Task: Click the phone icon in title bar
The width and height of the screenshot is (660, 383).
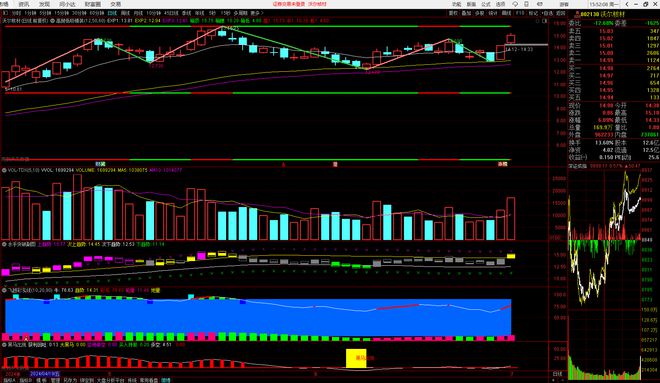Action: click(527, 4)
